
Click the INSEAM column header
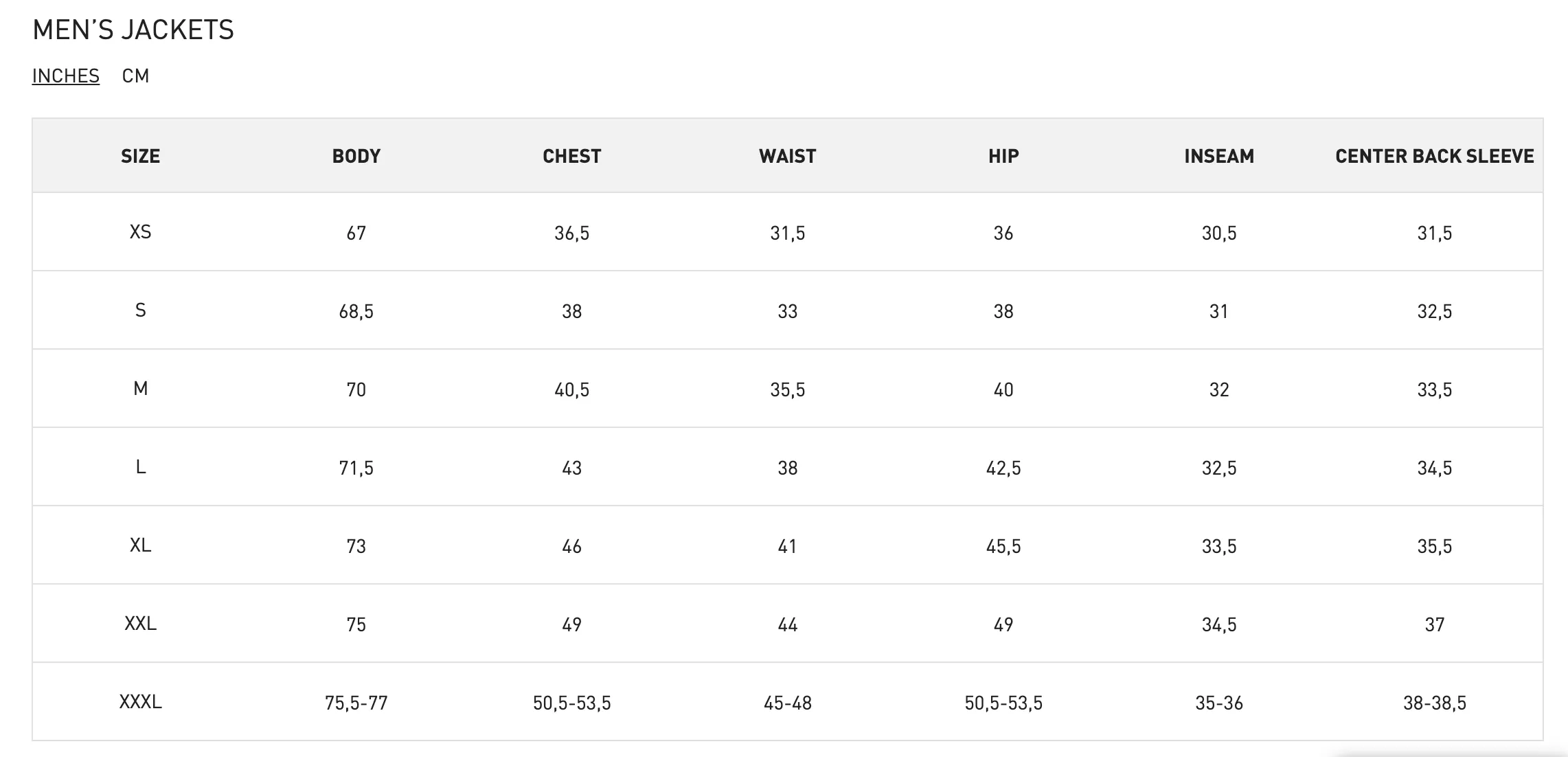(1219, 156)
